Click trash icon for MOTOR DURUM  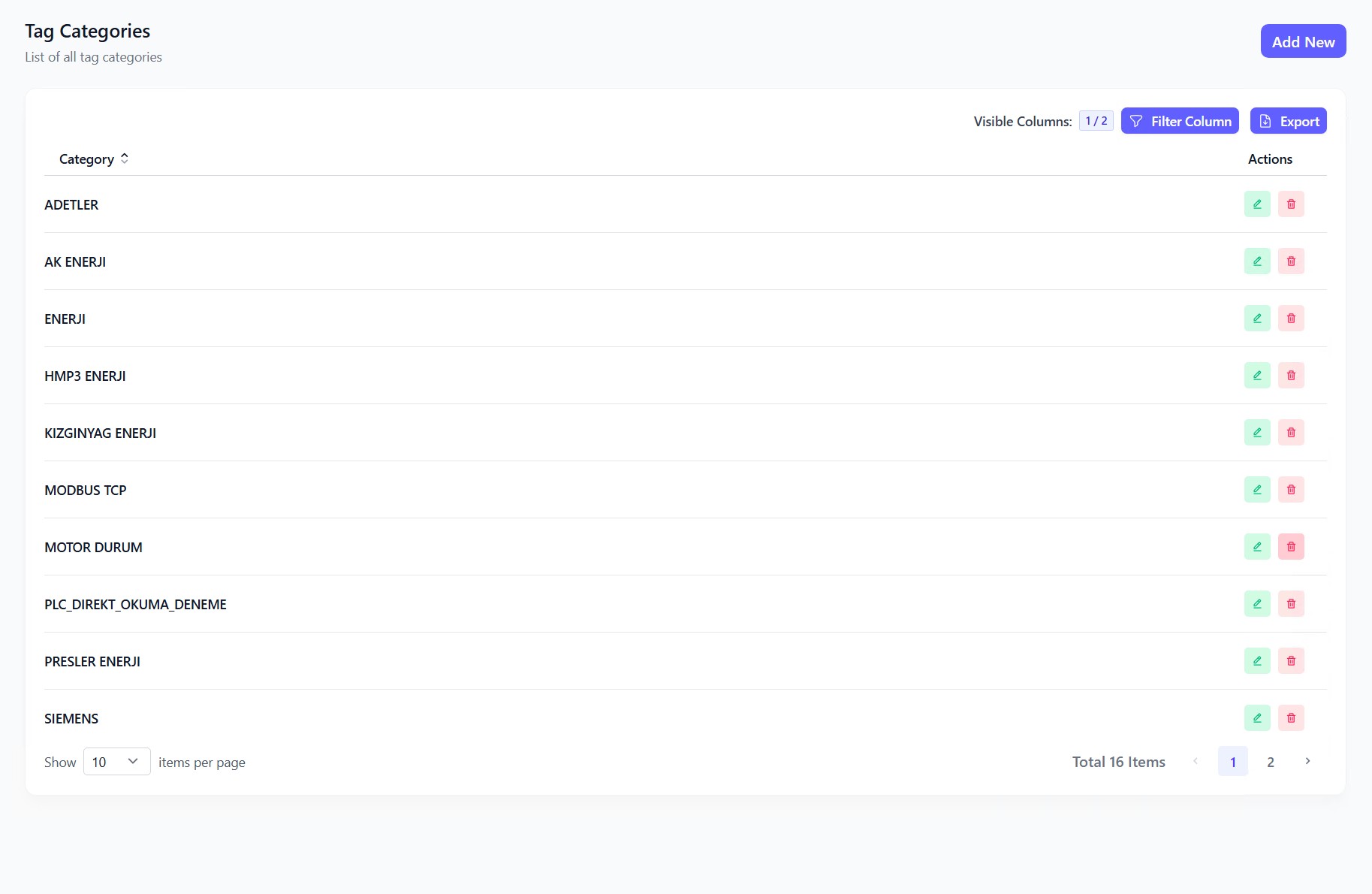click(1291, 547)
